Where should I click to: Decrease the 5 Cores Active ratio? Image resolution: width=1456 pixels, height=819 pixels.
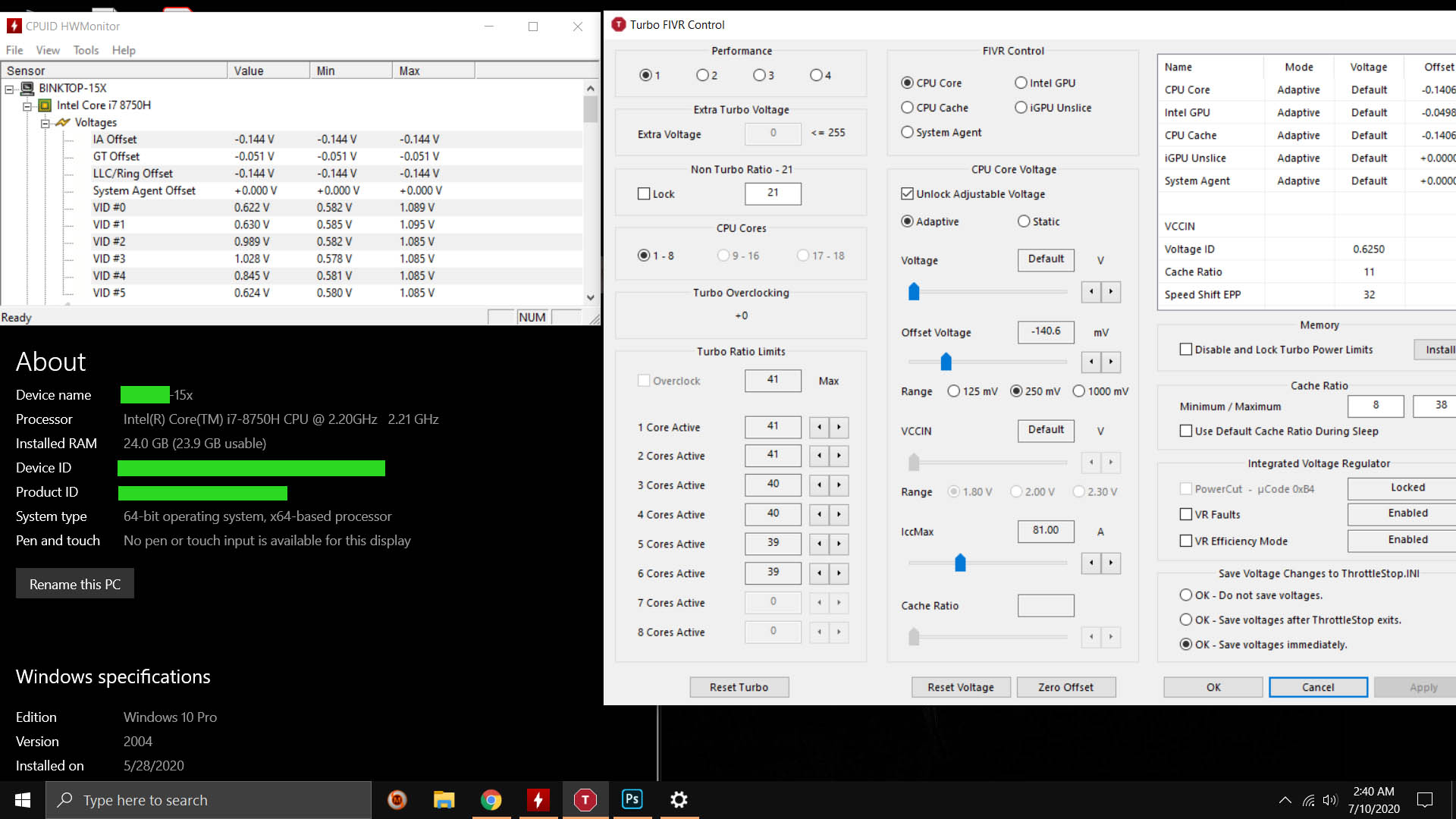coord(819,544)
